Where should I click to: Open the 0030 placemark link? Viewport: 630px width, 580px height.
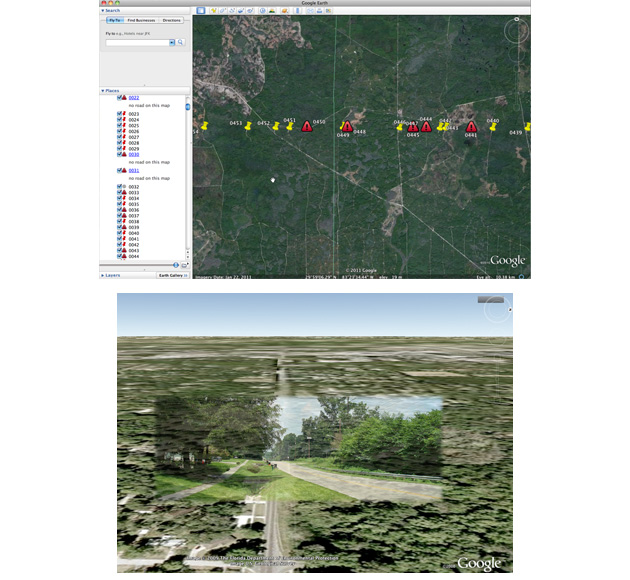134,154
